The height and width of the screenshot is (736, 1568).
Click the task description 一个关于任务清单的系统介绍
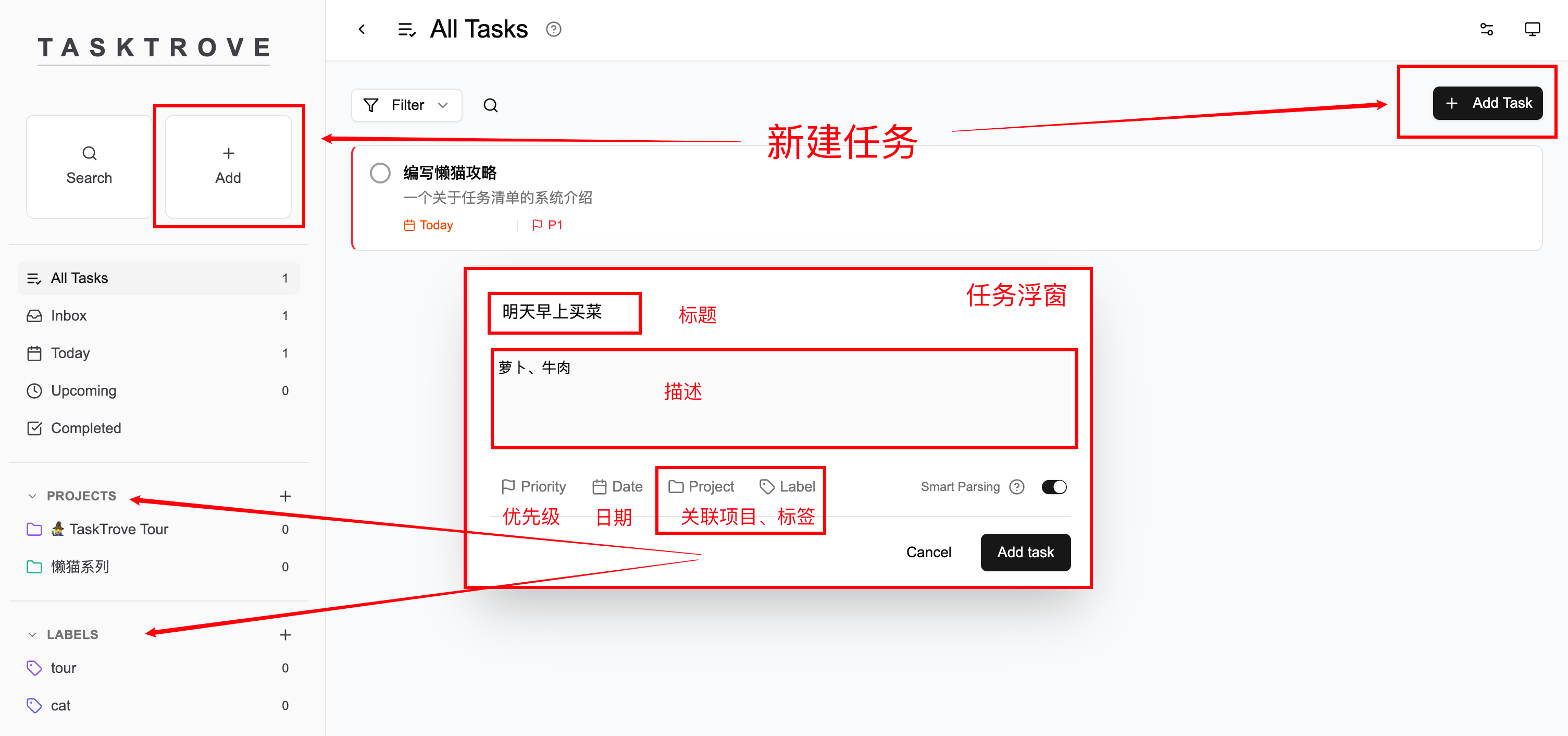[497, 198]
